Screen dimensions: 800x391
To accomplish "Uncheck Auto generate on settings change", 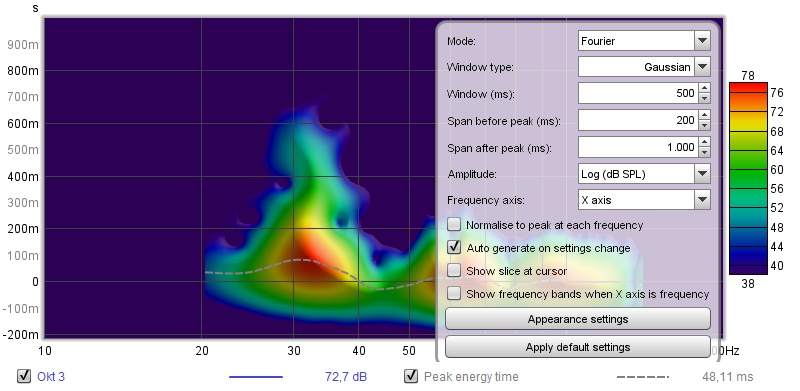I will coord(454,248).
